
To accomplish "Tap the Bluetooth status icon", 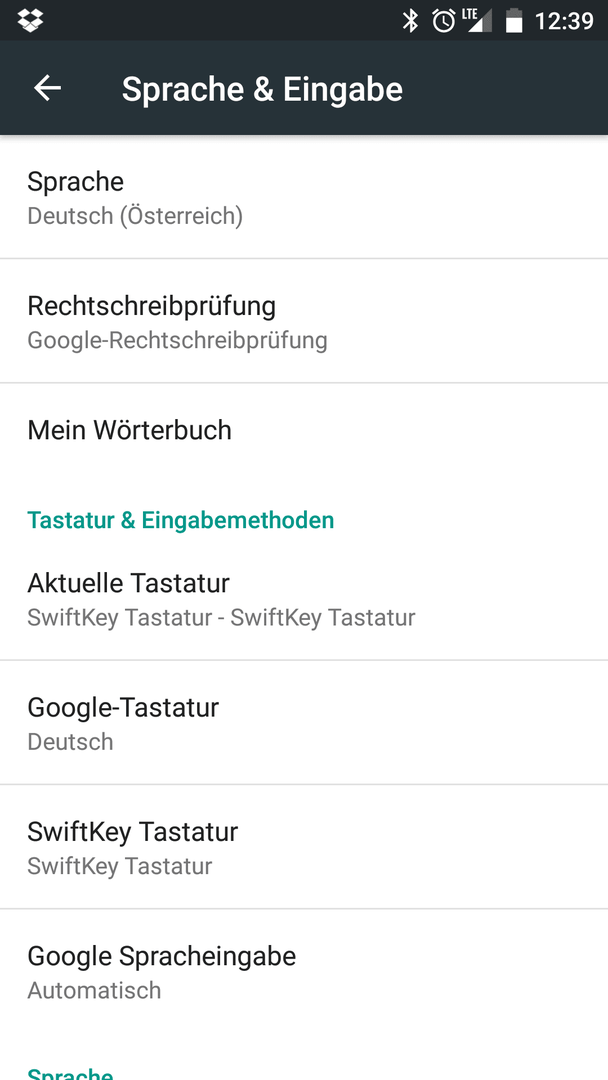I will 410,21.
